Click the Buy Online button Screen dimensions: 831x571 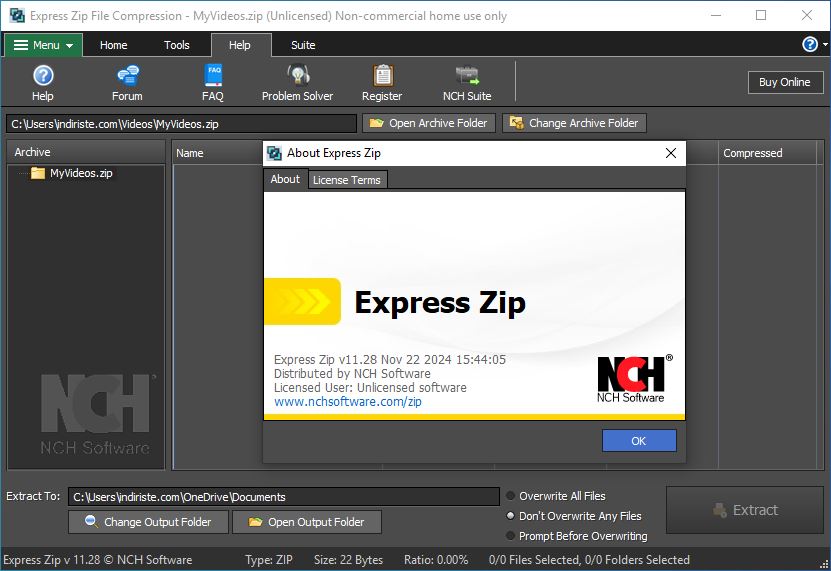785,82
